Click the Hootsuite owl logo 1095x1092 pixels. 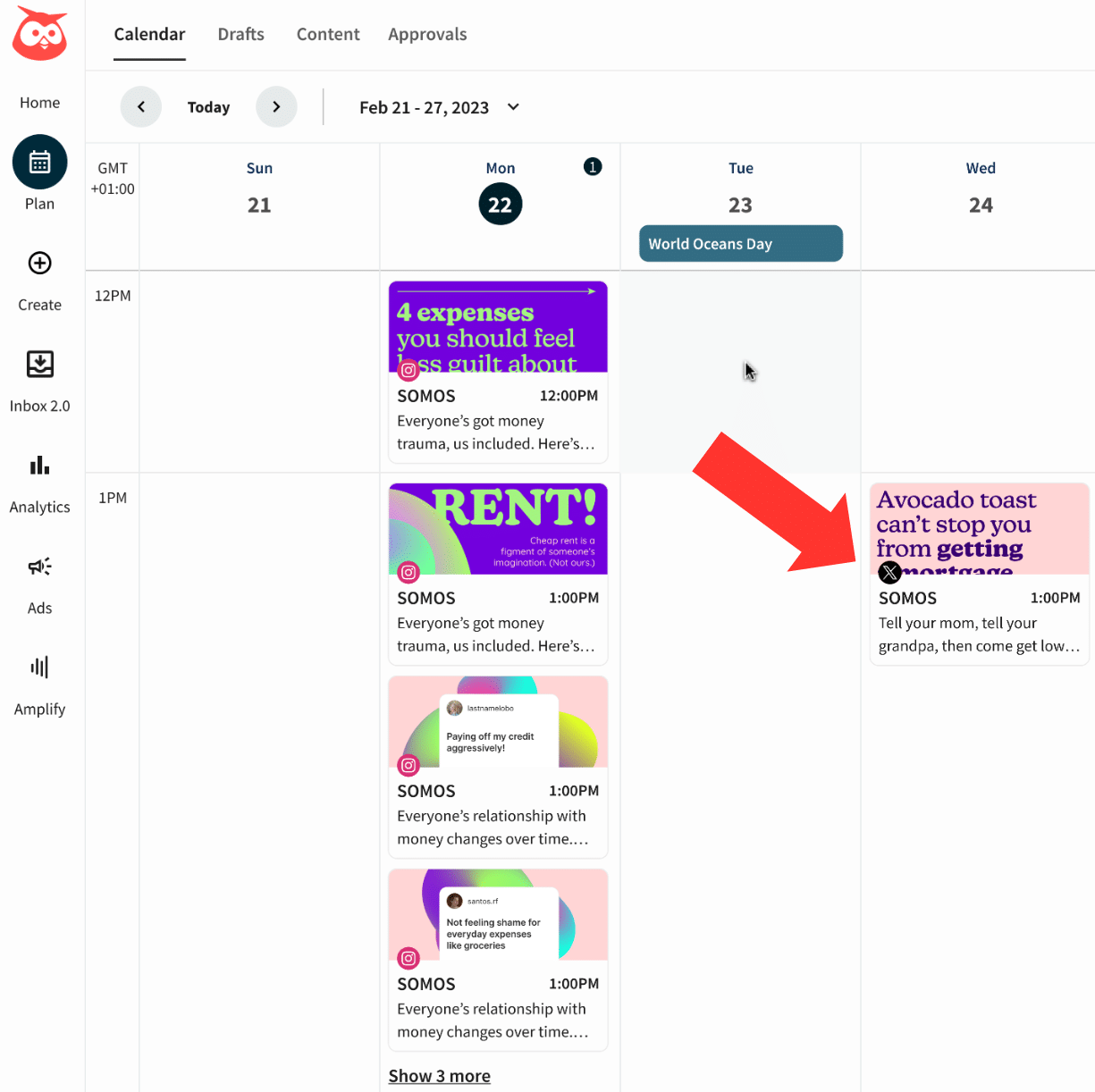(38, 34)
